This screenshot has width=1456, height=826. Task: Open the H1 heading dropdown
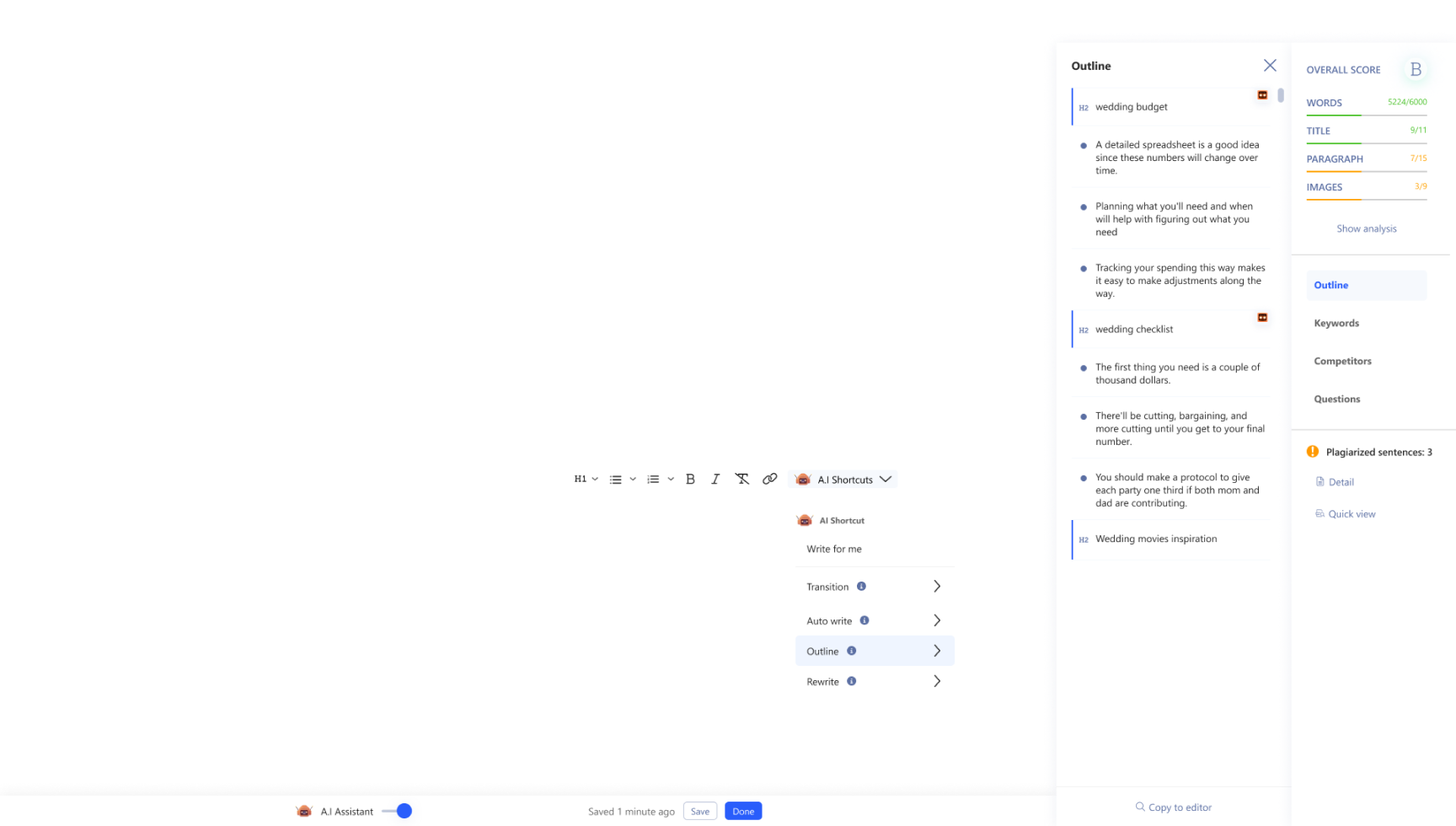(586, 479)
